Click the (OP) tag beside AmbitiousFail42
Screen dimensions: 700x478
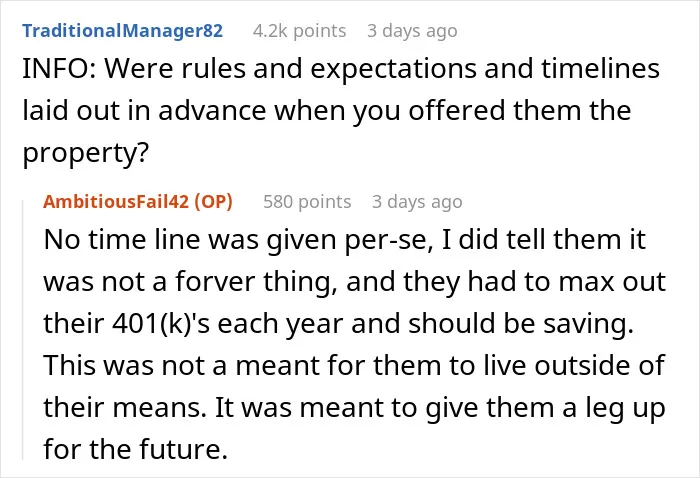[213, 202]
